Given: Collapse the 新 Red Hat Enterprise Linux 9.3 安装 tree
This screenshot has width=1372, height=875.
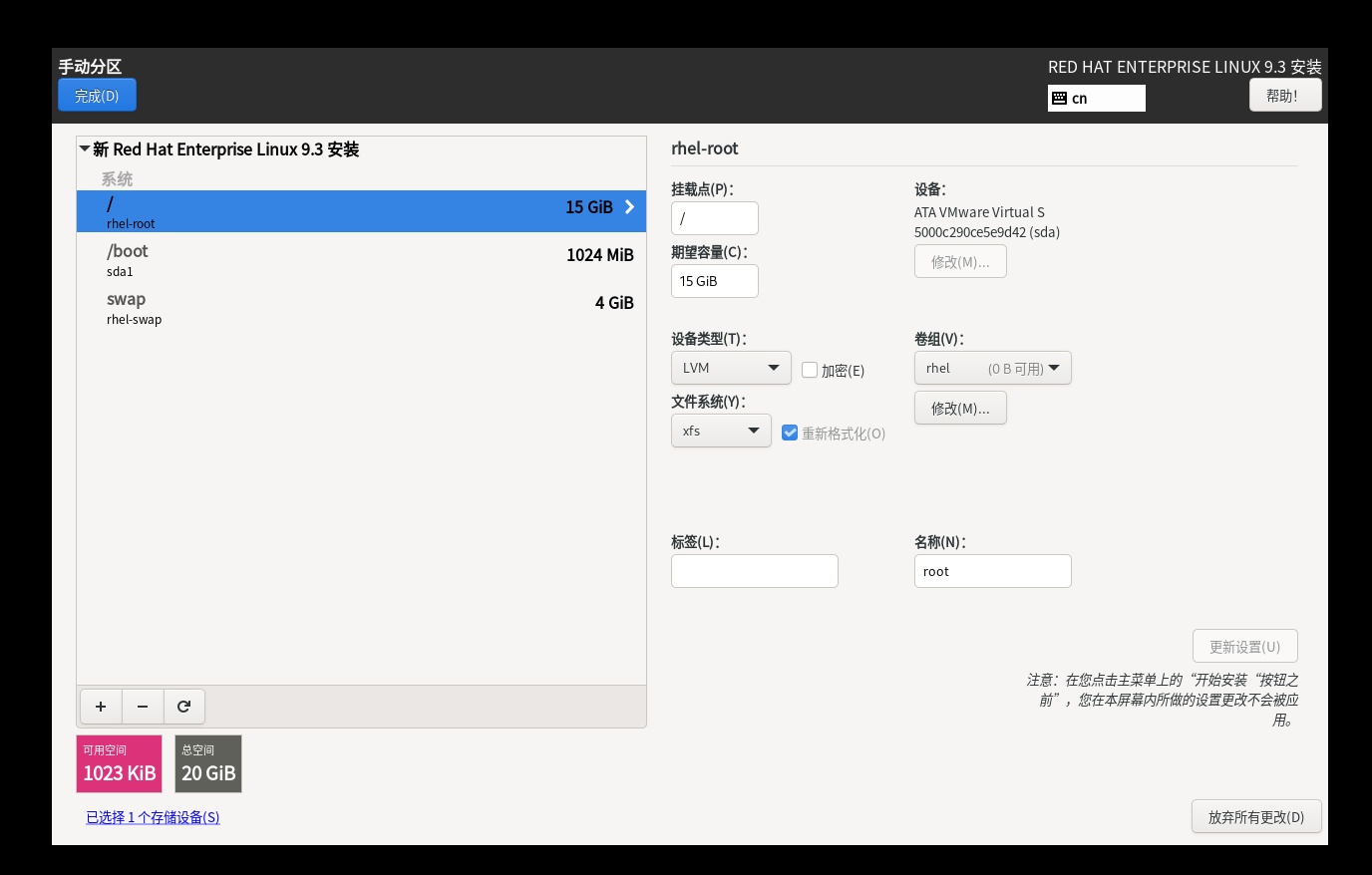Looking at the screenshot, I should coord(86,148).
